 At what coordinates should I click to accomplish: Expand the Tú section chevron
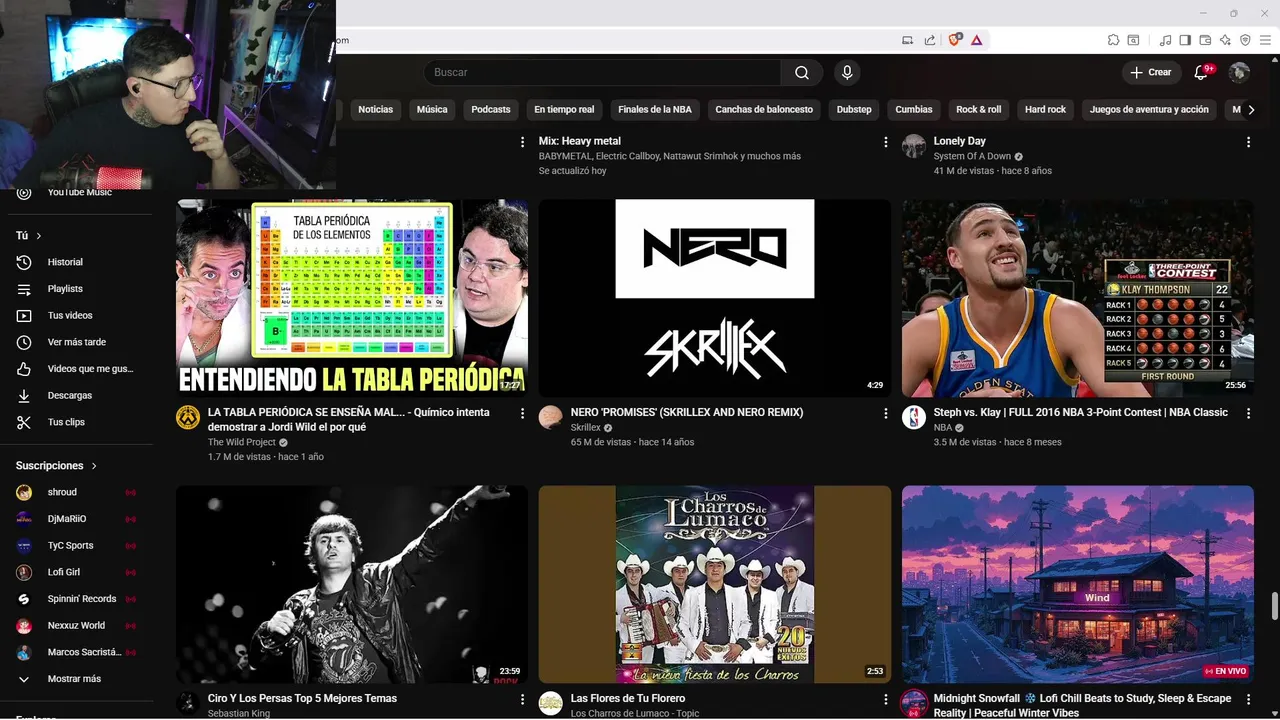pyautogui.click(x=39, y=236)
